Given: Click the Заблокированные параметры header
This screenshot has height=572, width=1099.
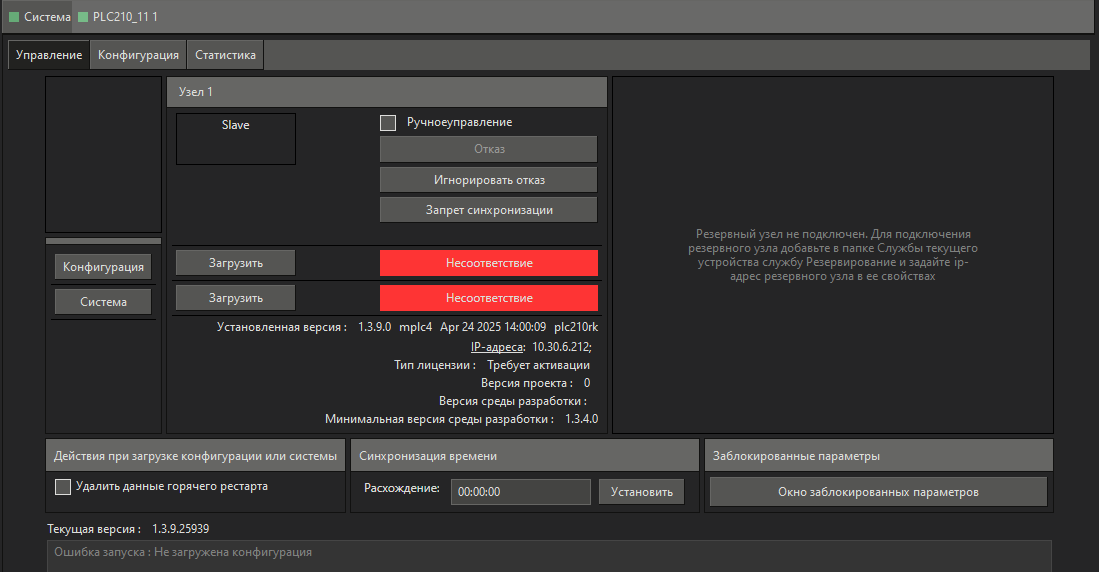Looking at the screenshot, I should coord(879,456).
